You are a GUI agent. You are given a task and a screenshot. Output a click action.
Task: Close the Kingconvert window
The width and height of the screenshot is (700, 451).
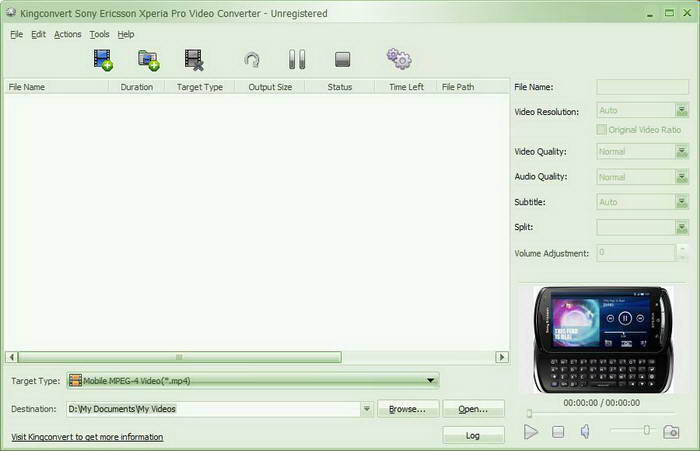(688, 13)
